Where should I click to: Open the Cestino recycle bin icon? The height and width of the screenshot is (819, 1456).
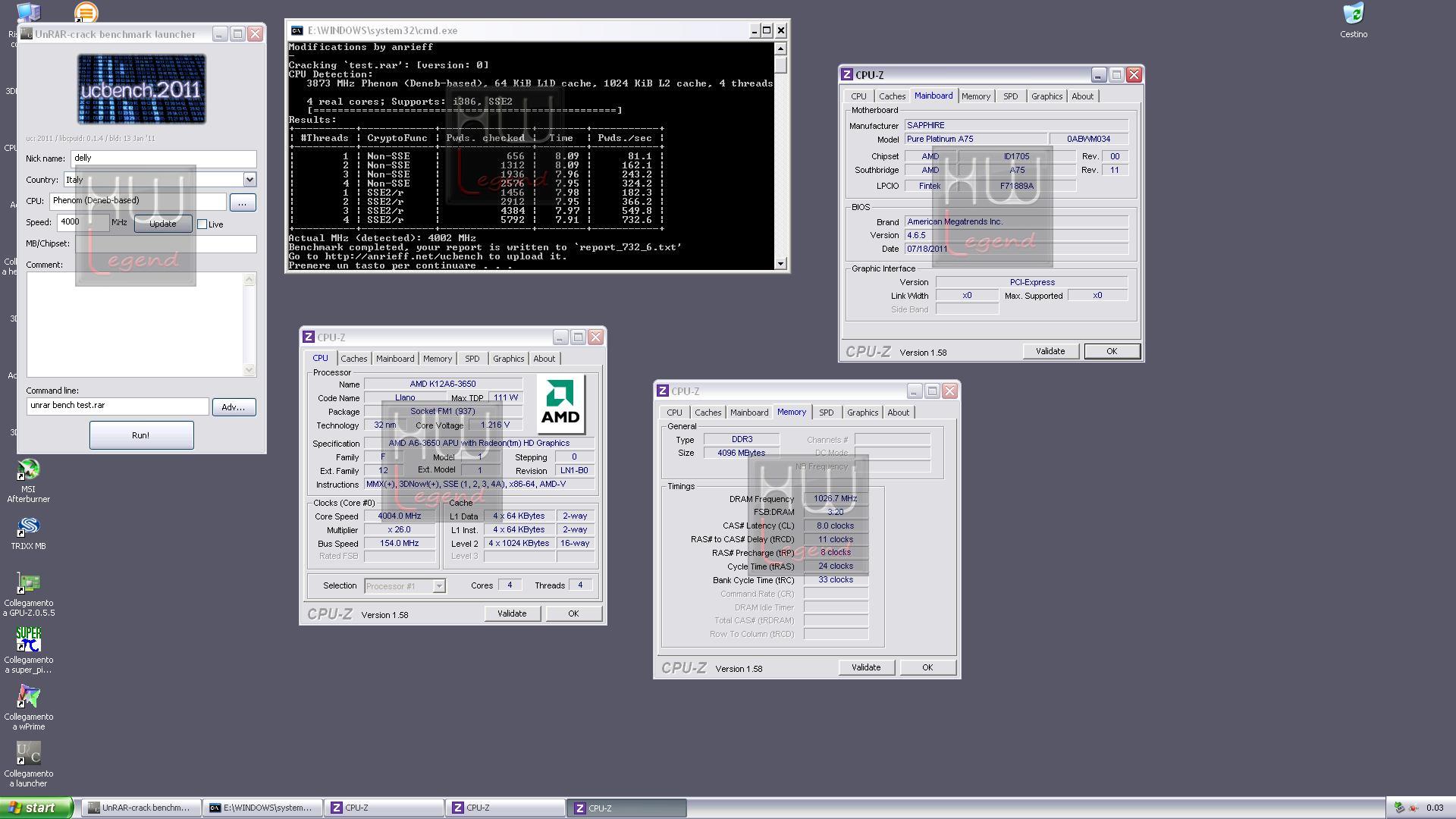click(x=1354, y=14)
